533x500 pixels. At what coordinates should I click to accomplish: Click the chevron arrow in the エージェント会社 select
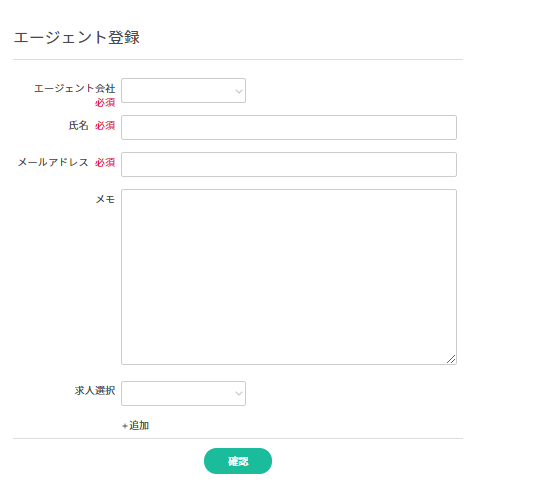(239, 91)
